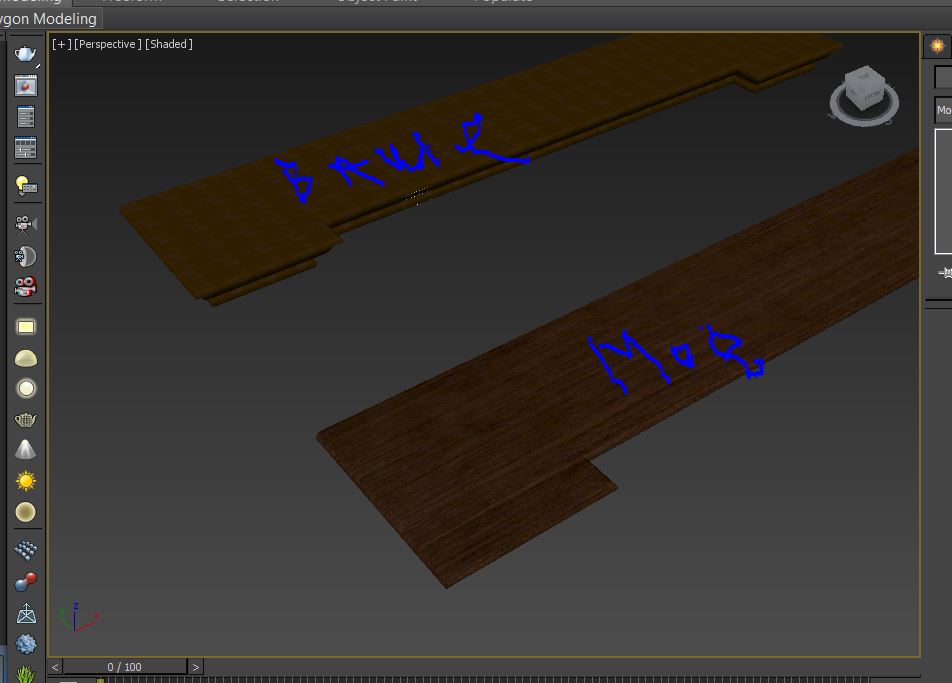Click the teapot Render Production icon

pyautogui.click(x=26, y=54)
